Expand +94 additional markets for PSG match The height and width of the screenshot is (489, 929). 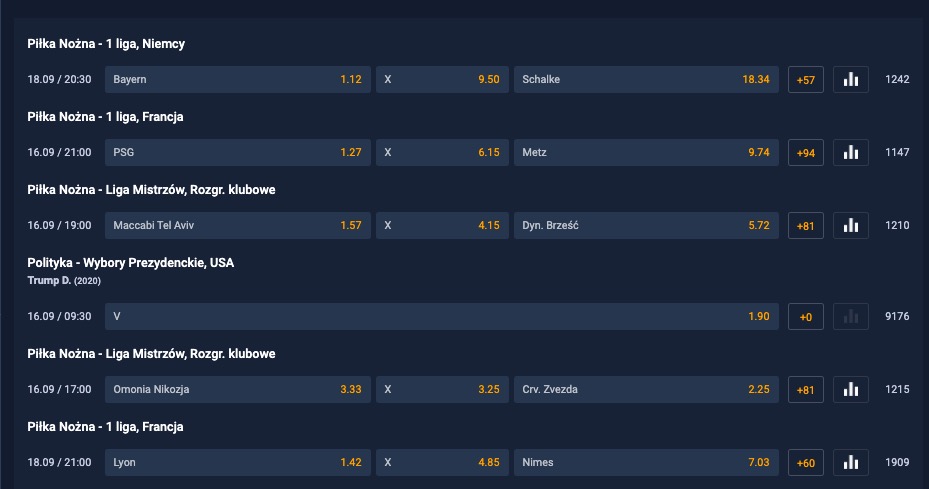click(806, 152)
